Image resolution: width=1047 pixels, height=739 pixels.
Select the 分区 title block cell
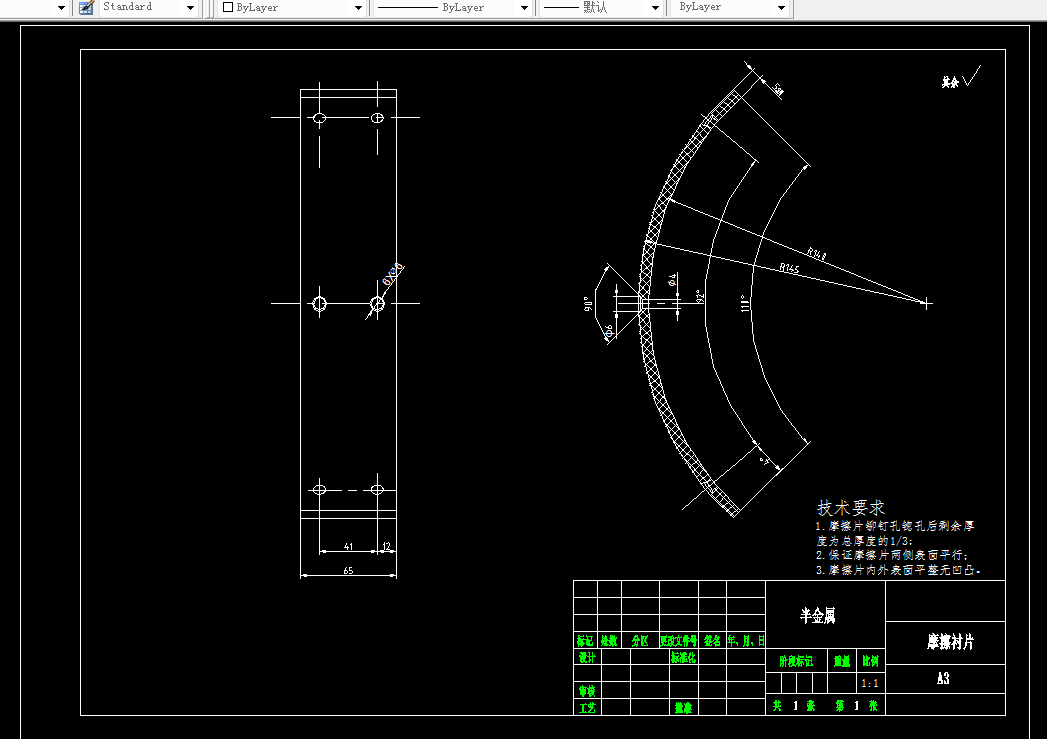click(x=640, y=641)
